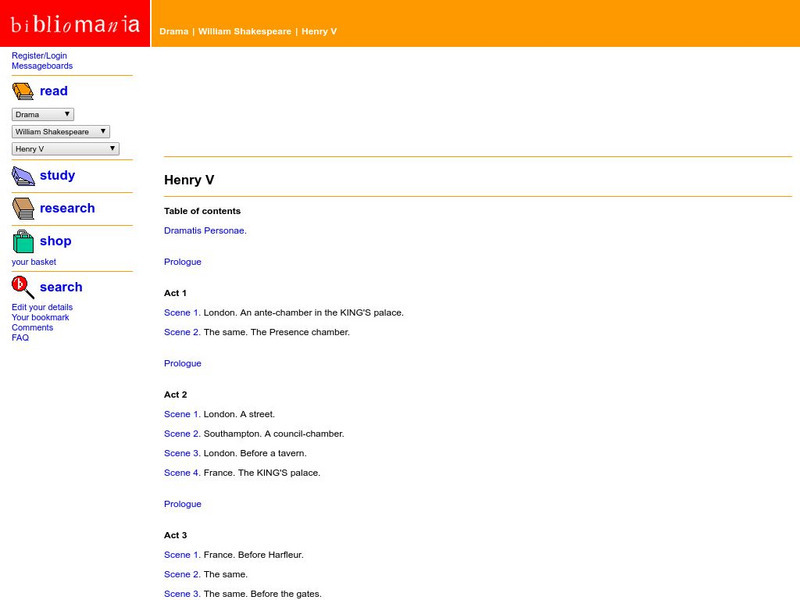
Task: Open the Prologue before Act 1
Action: click(183, 262)
